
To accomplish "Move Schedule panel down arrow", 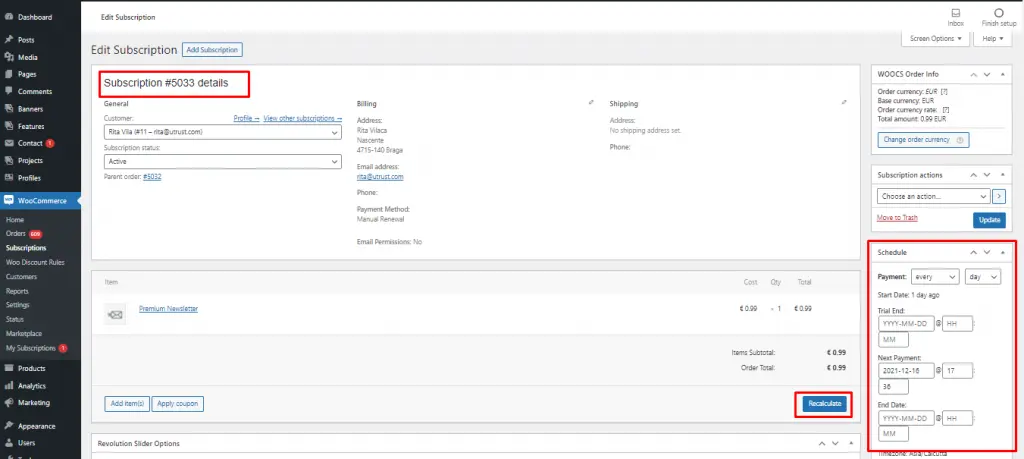I will click(987, 252).
